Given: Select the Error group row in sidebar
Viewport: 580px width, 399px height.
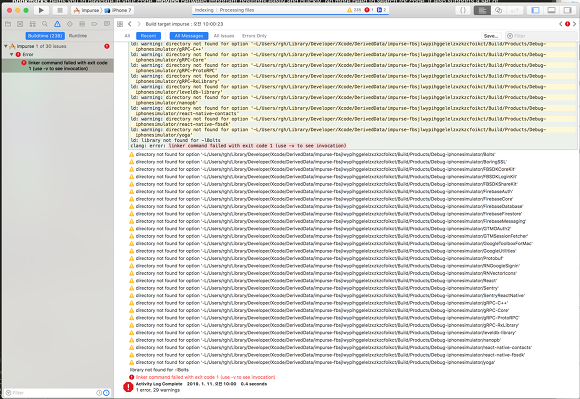Looking at the screenshot, I should [x=58, y=54].
